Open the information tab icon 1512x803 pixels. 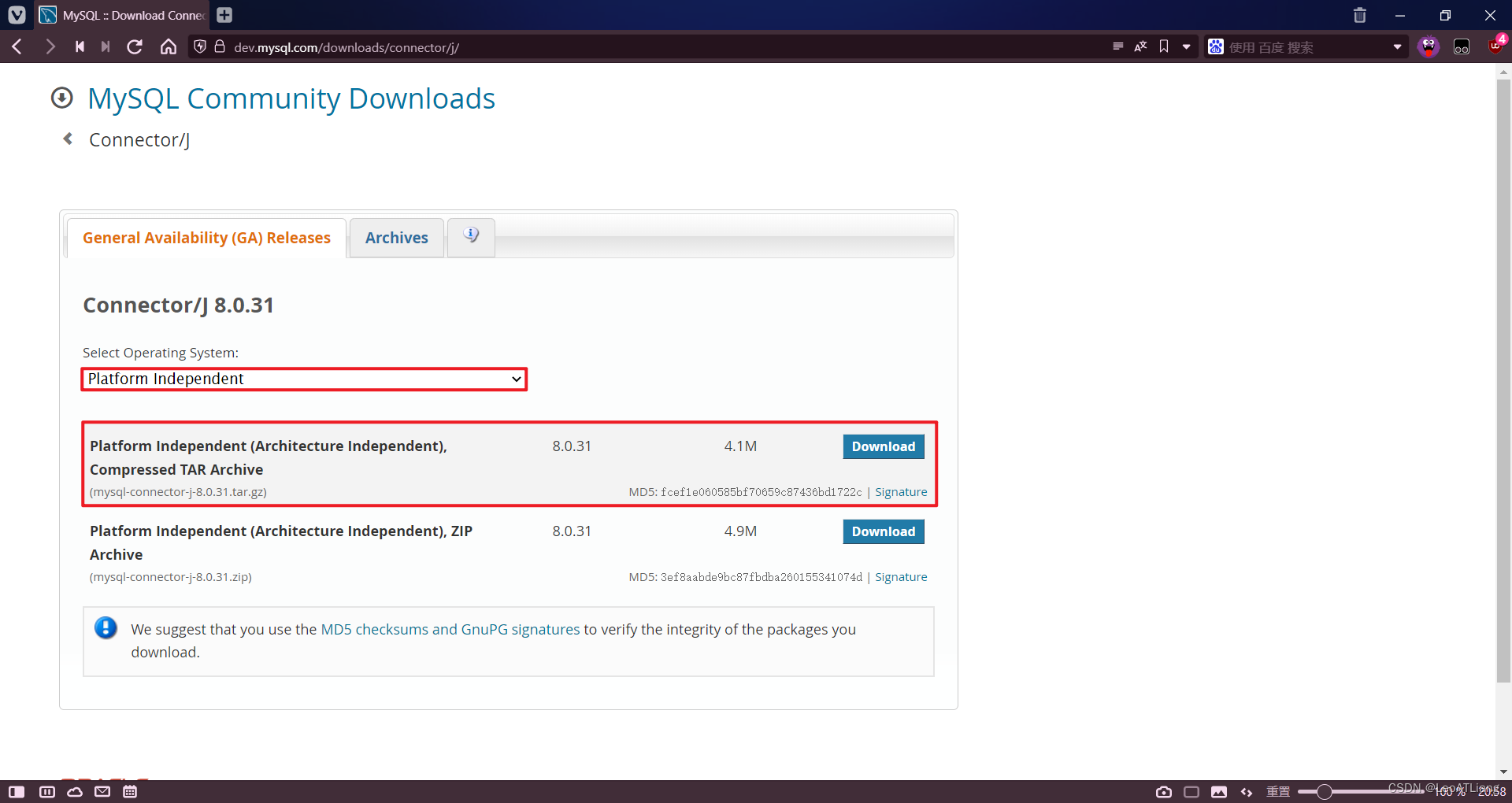(471, 237)
